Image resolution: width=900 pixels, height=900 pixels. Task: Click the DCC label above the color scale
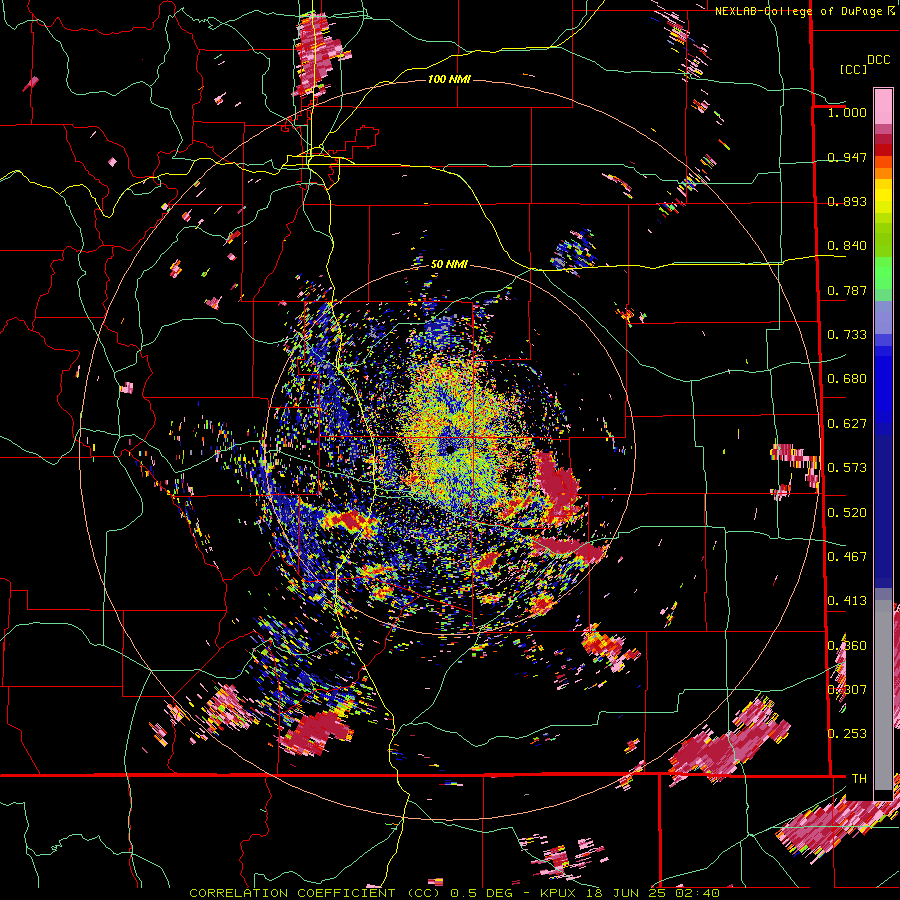pos(878,60)
